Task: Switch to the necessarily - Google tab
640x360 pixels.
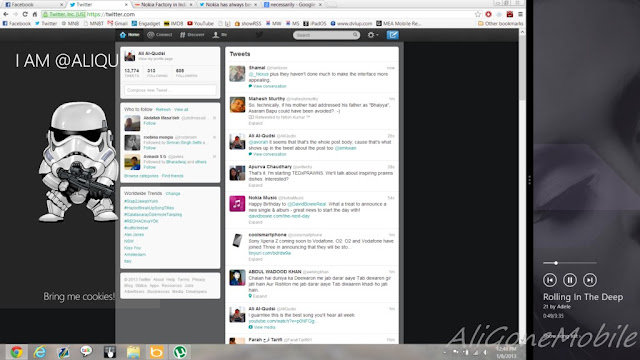Action: (x=292, y=4)
